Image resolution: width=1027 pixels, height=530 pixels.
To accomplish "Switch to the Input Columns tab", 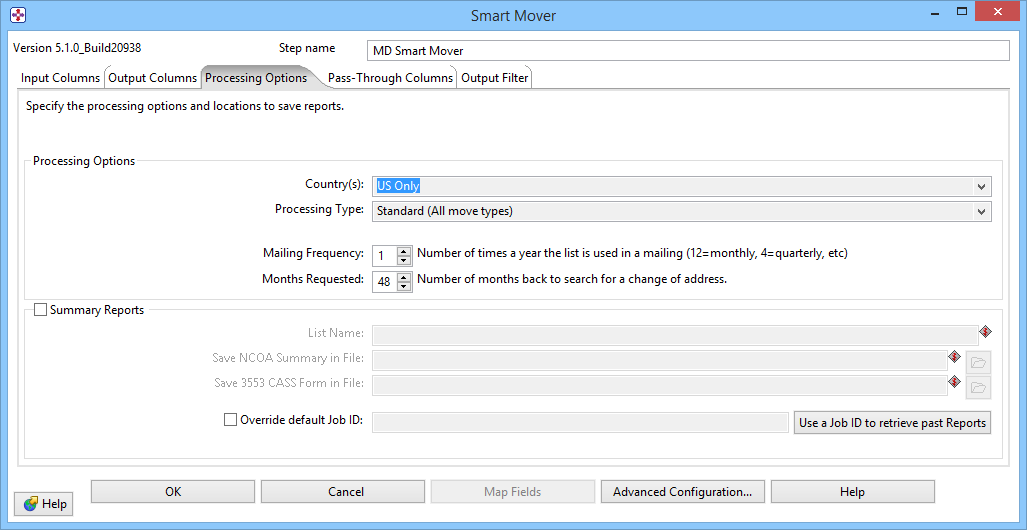I will pos(60,78).
